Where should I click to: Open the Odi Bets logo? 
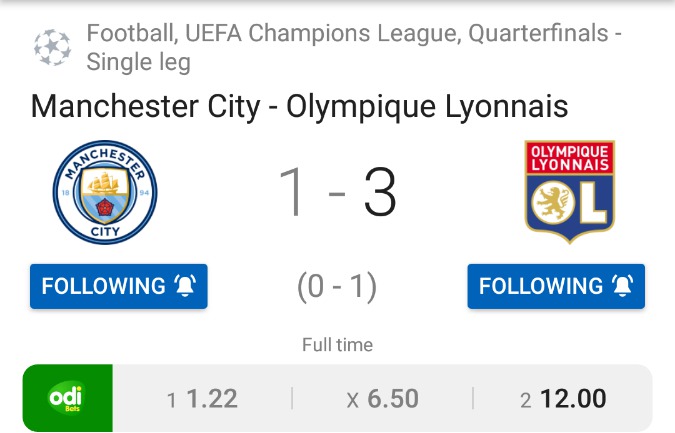[67, 399]
